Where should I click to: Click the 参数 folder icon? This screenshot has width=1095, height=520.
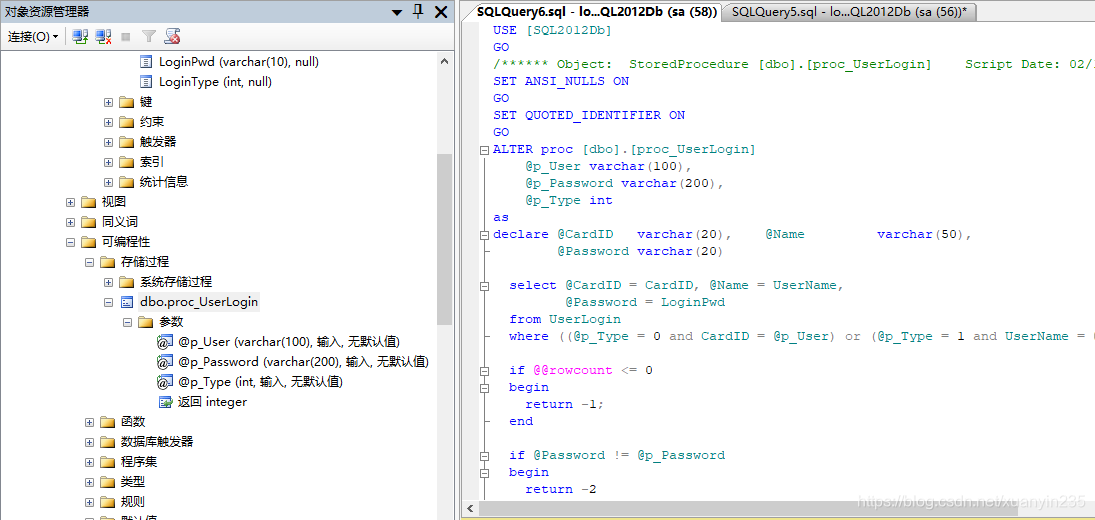pyautogui.click(x=145, y=322)
